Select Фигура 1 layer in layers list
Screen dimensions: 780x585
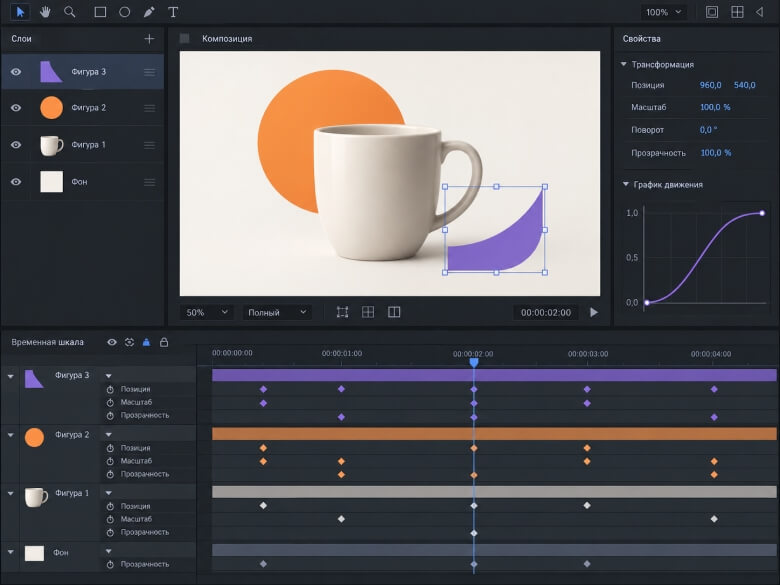[x=82, y=145]
